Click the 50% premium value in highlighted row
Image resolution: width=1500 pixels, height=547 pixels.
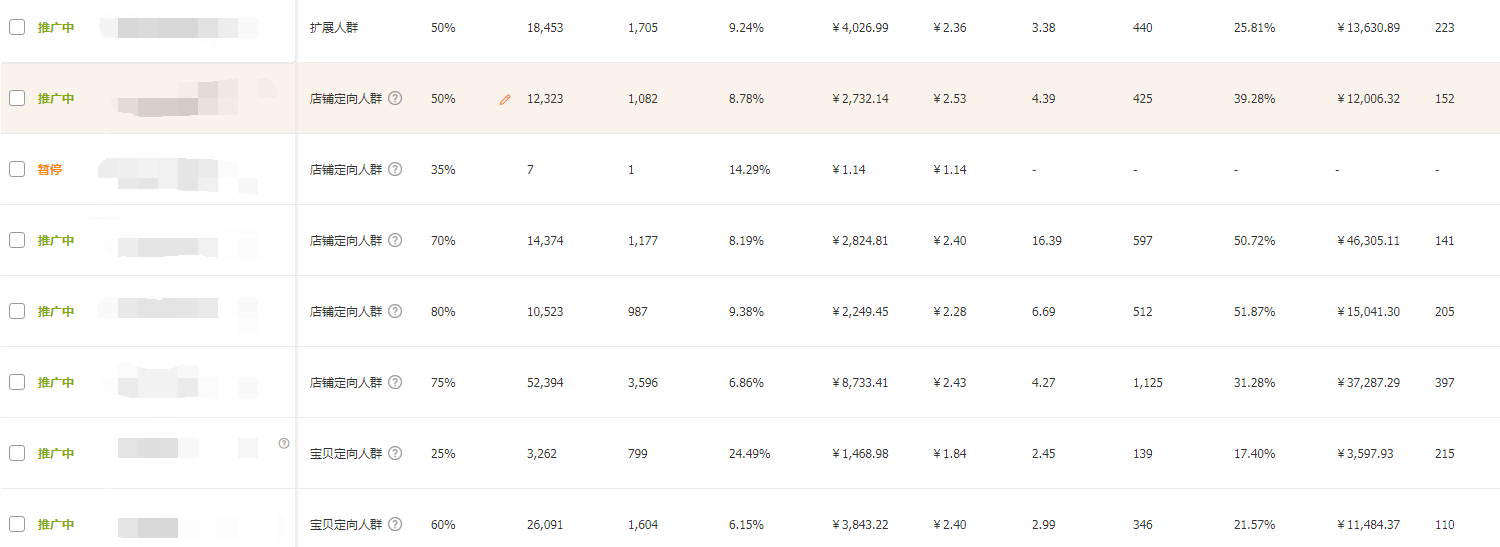click(x=442, y=99)
